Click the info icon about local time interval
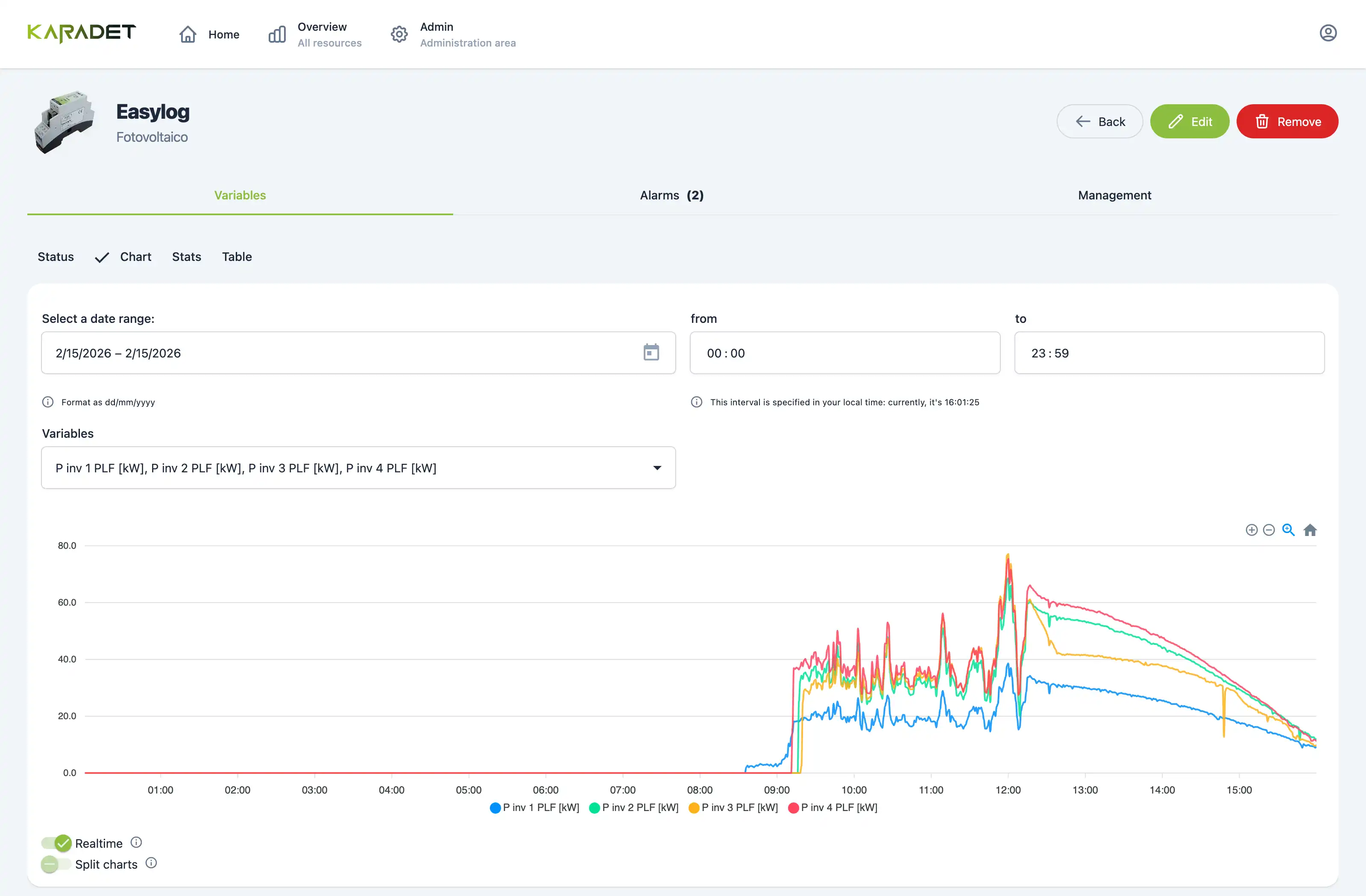The image size is (1366, 896). tap(696, 402)
